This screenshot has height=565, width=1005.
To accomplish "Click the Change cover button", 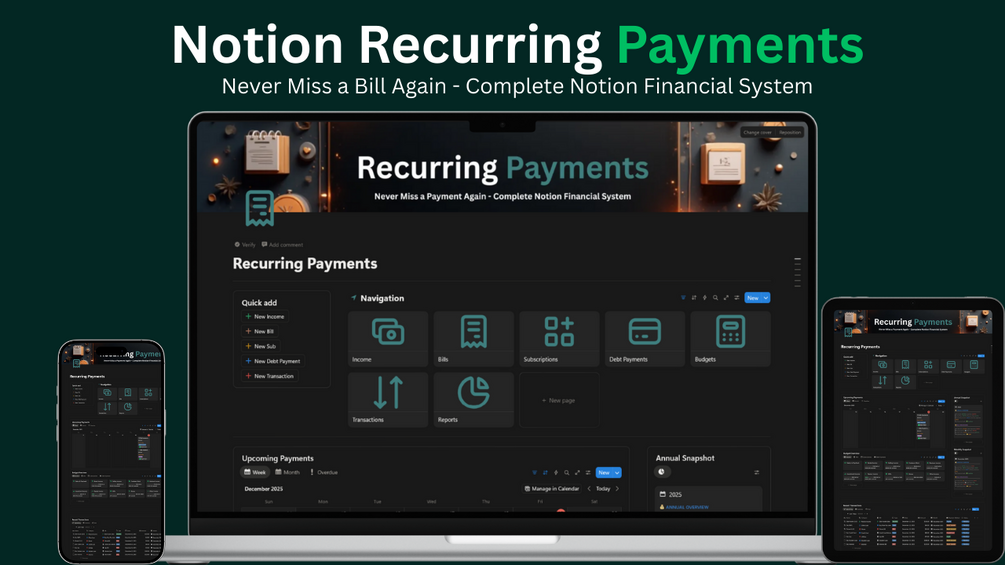I will coord(758,133).
